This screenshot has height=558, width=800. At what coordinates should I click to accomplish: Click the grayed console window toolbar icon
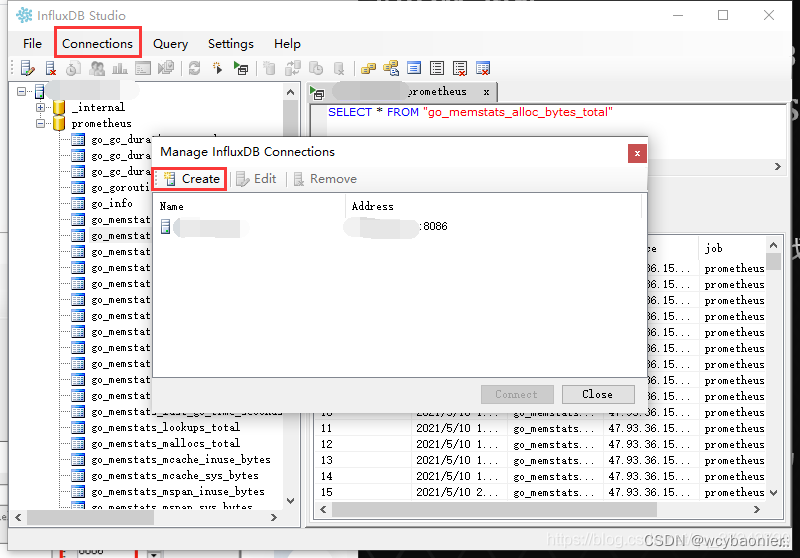coord(143,68)
